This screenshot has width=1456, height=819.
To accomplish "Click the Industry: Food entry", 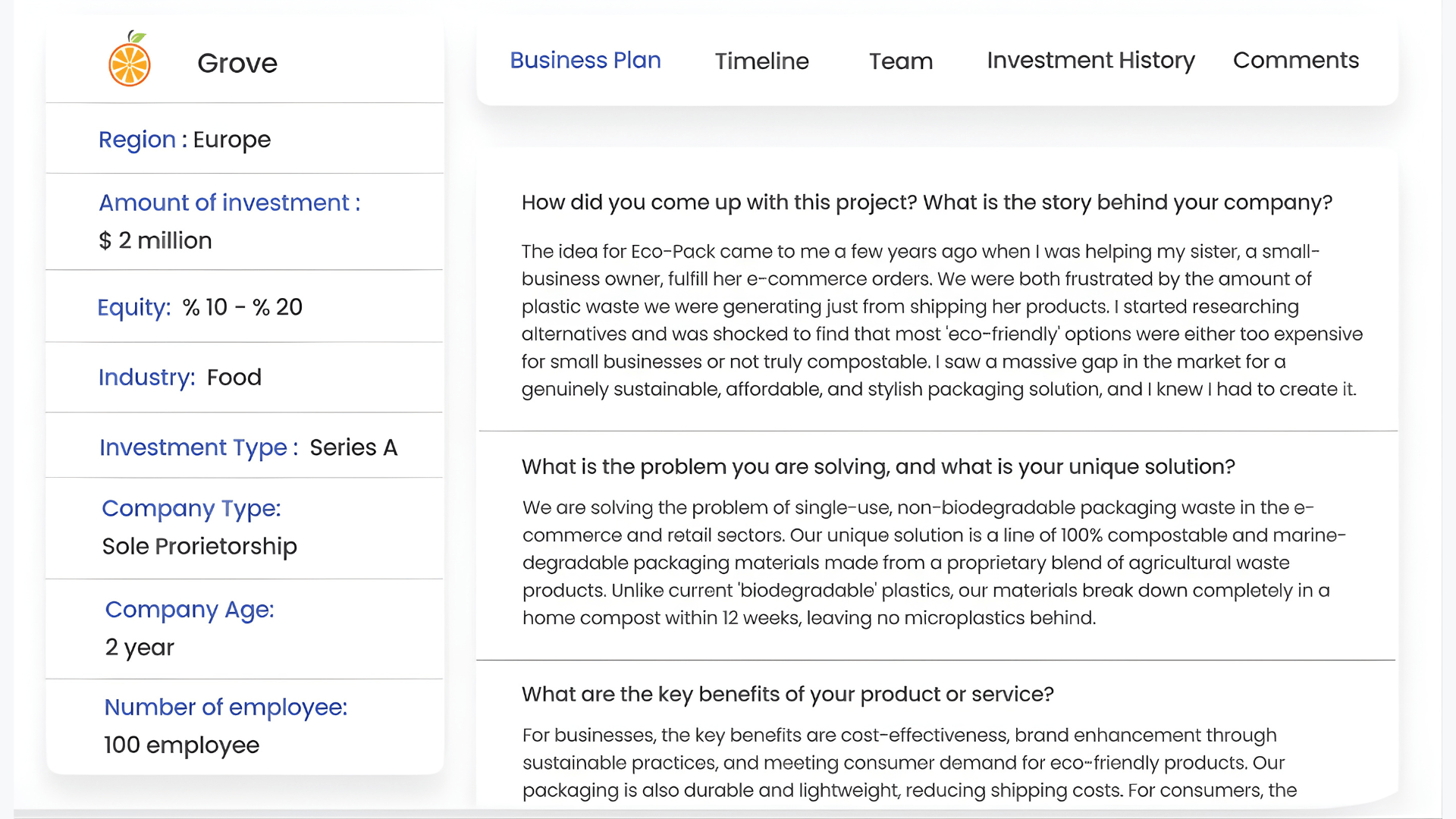I will tap(180, 377).
